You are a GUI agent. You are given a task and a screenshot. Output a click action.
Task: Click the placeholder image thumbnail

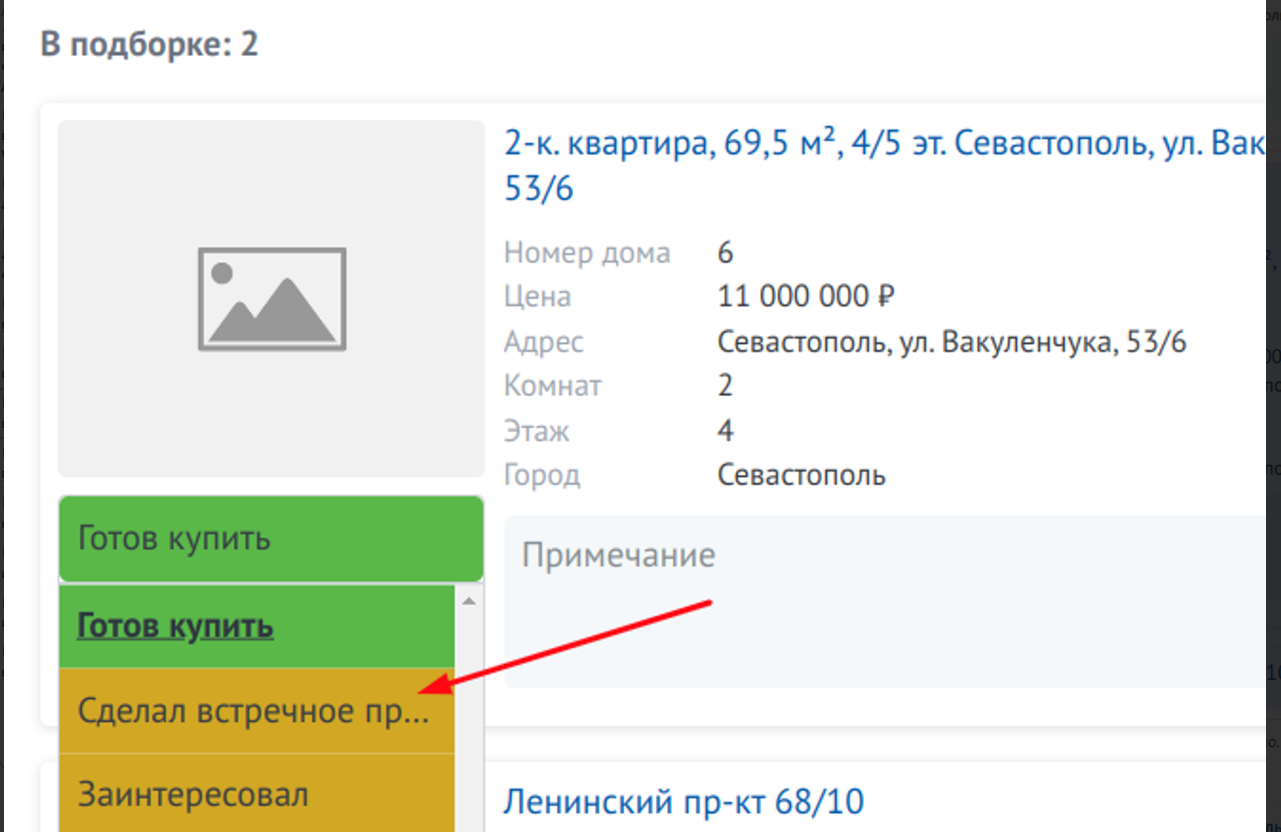pyautogui.click(x=271, y=299)
